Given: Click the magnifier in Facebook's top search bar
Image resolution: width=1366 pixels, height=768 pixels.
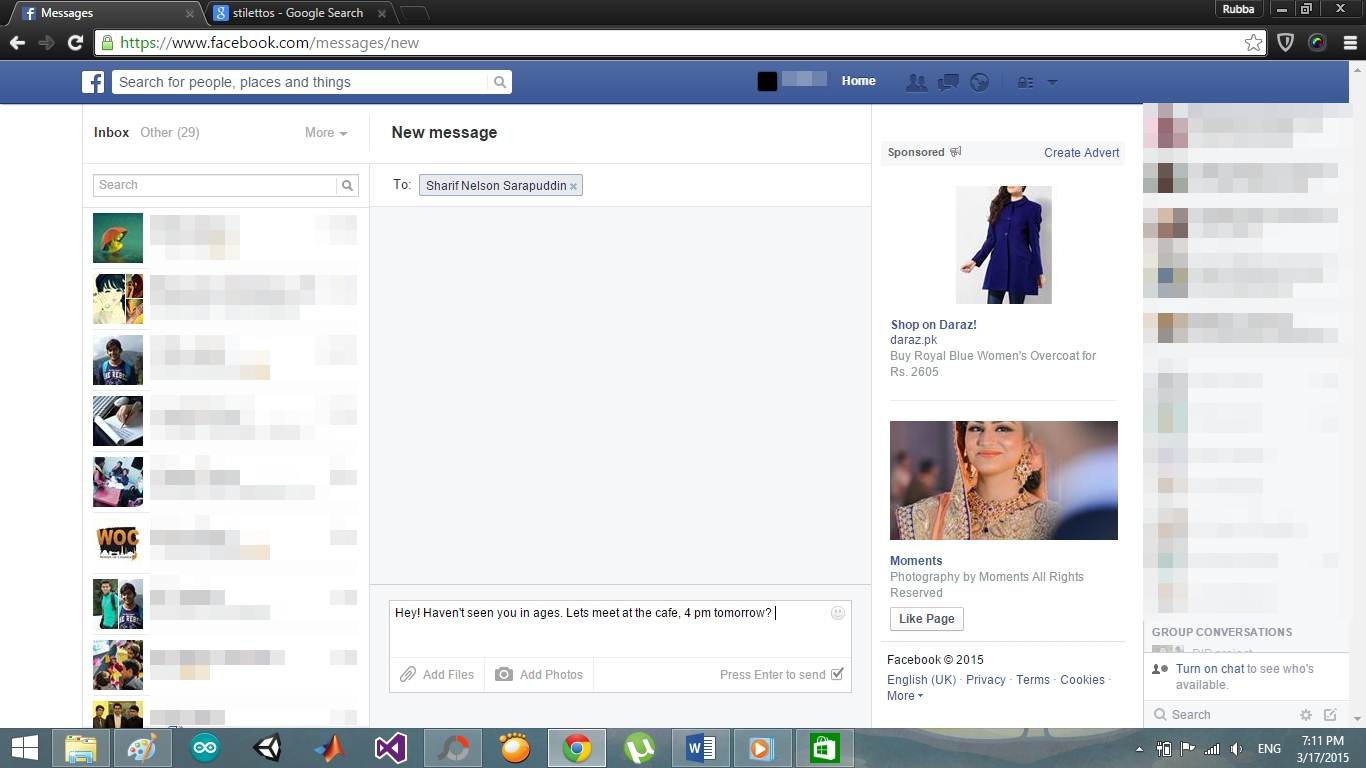Looking at the screenshot, I should (x=500, y=82).
